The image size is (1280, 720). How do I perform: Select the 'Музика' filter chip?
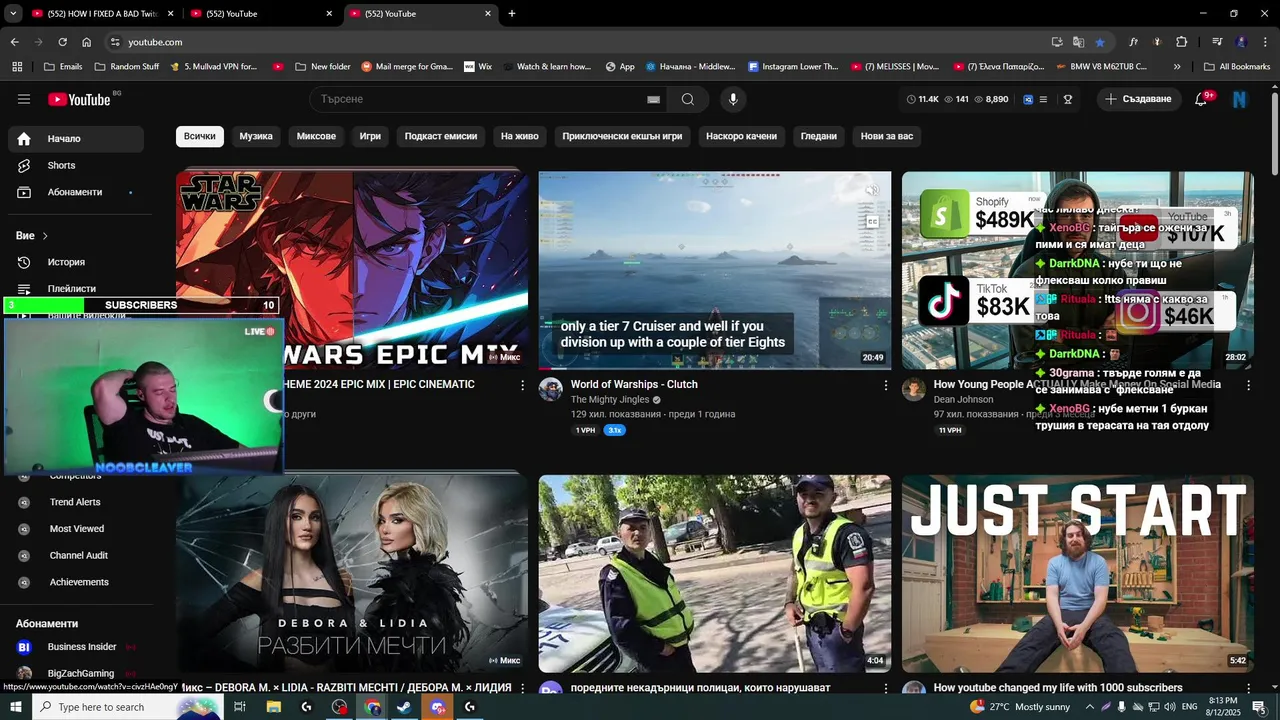256,136
